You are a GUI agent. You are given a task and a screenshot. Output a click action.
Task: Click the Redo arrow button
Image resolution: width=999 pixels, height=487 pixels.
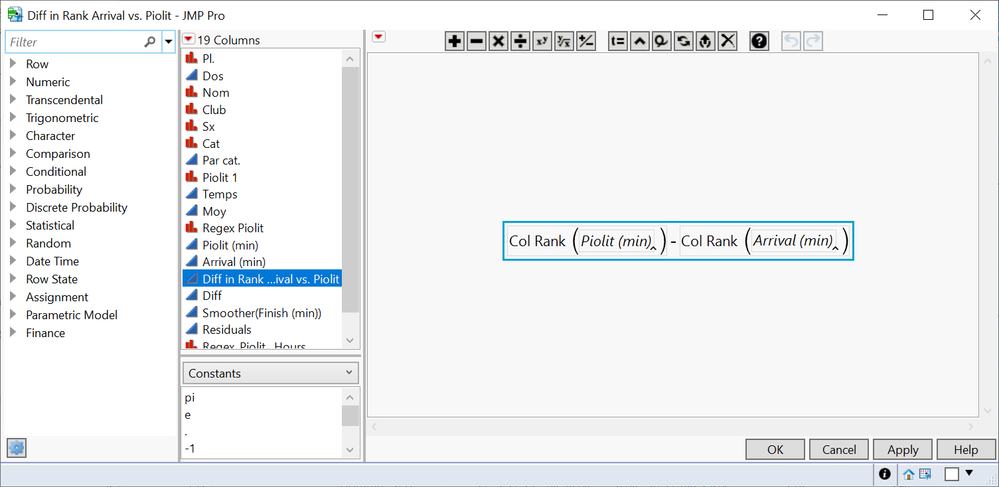812,41
